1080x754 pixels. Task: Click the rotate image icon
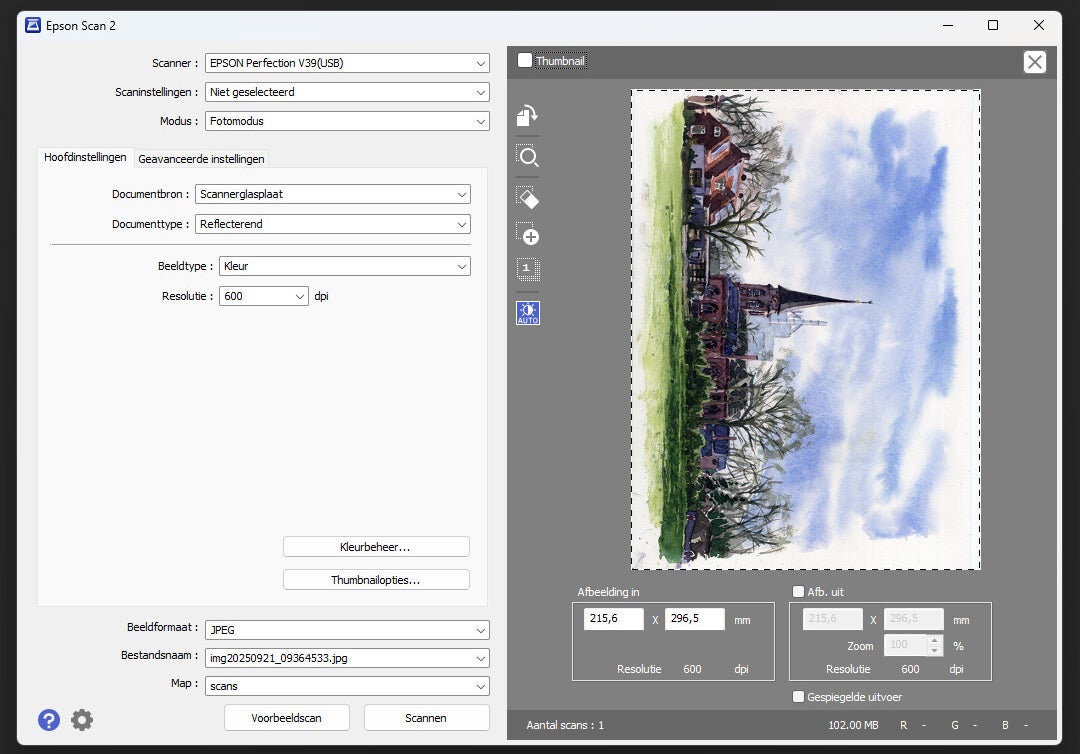coord(527,116)
